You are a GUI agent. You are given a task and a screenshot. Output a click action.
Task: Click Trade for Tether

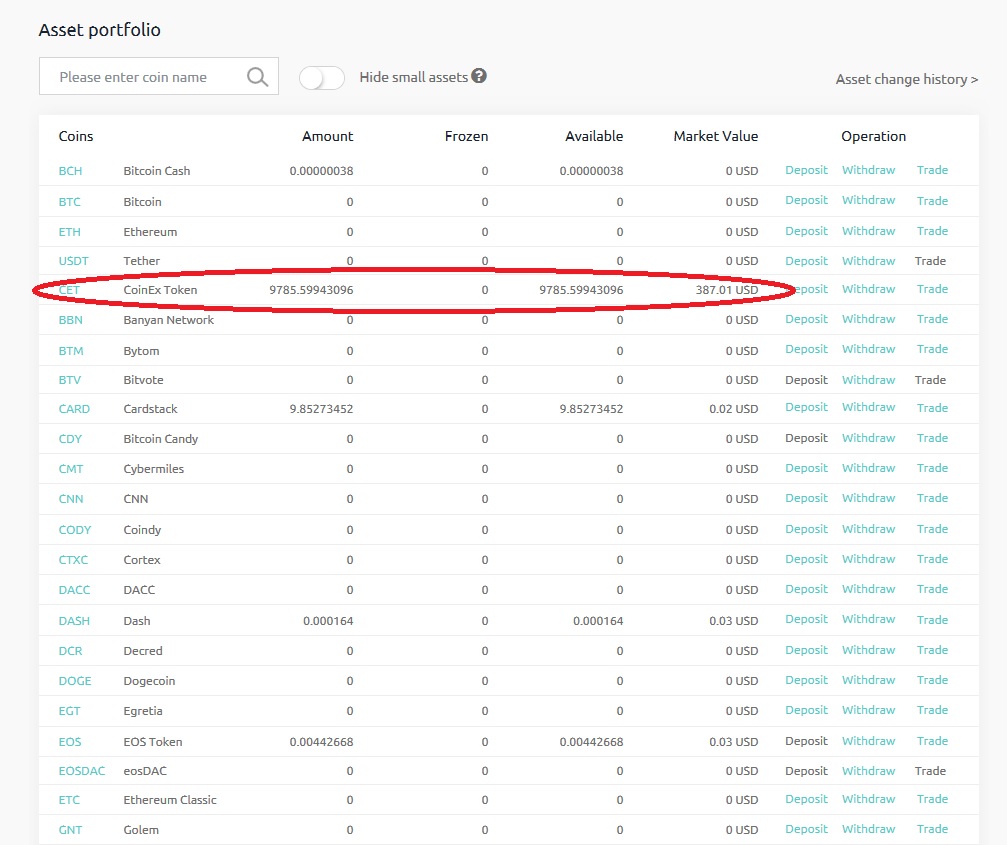coord(930,261)
